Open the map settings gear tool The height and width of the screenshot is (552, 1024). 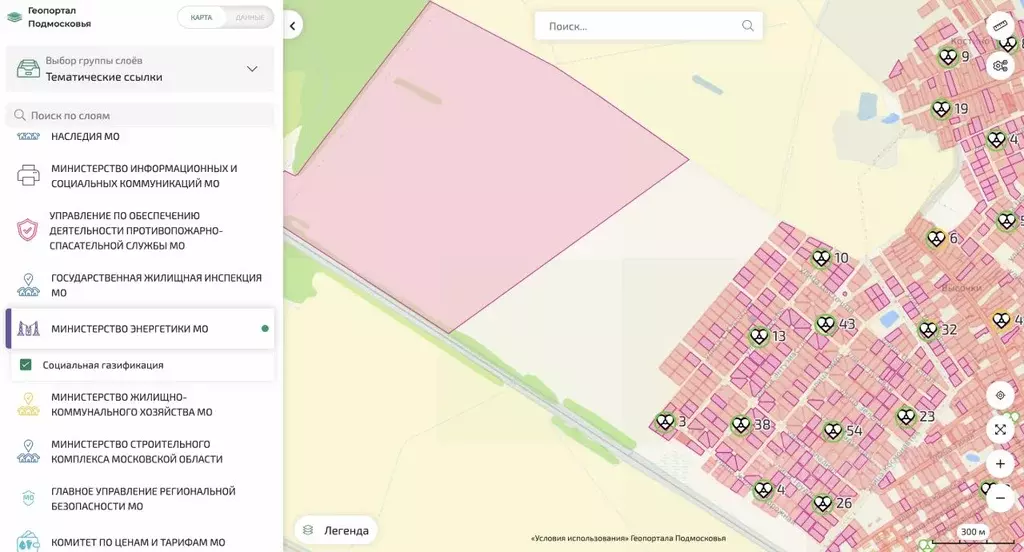(1000, 65)
